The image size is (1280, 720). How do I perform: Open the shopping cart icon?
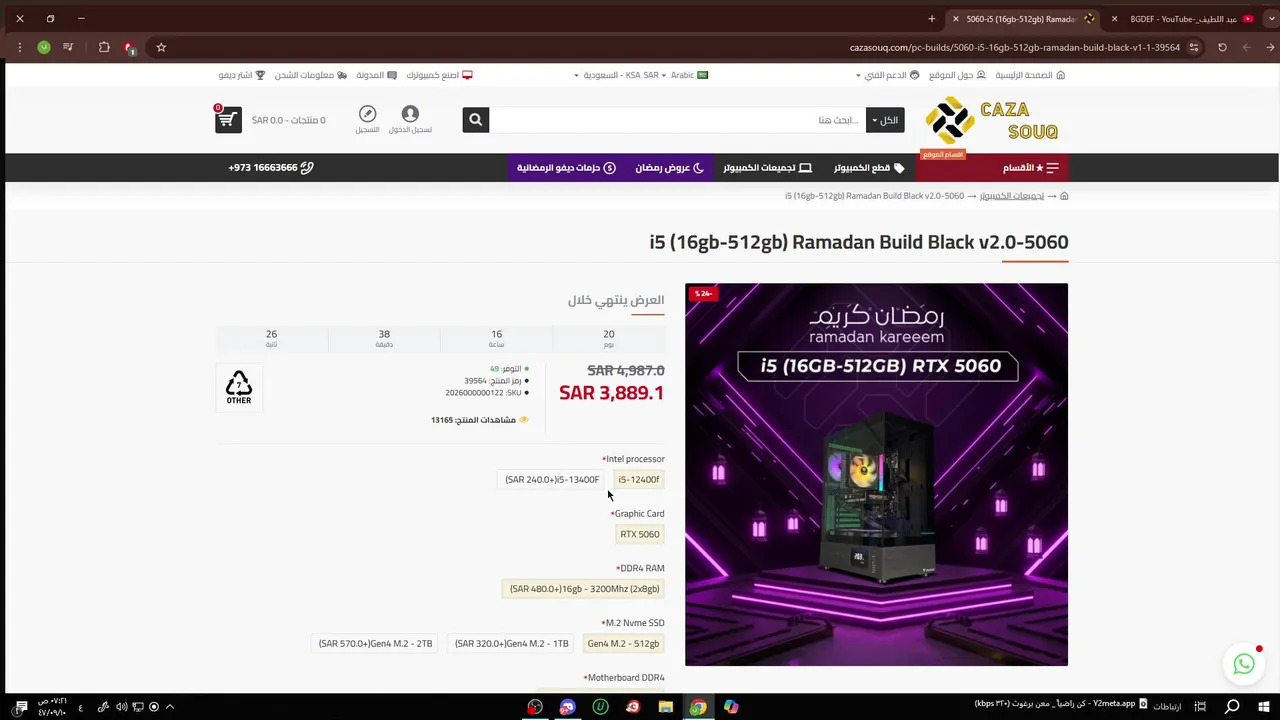pos(228,120)
